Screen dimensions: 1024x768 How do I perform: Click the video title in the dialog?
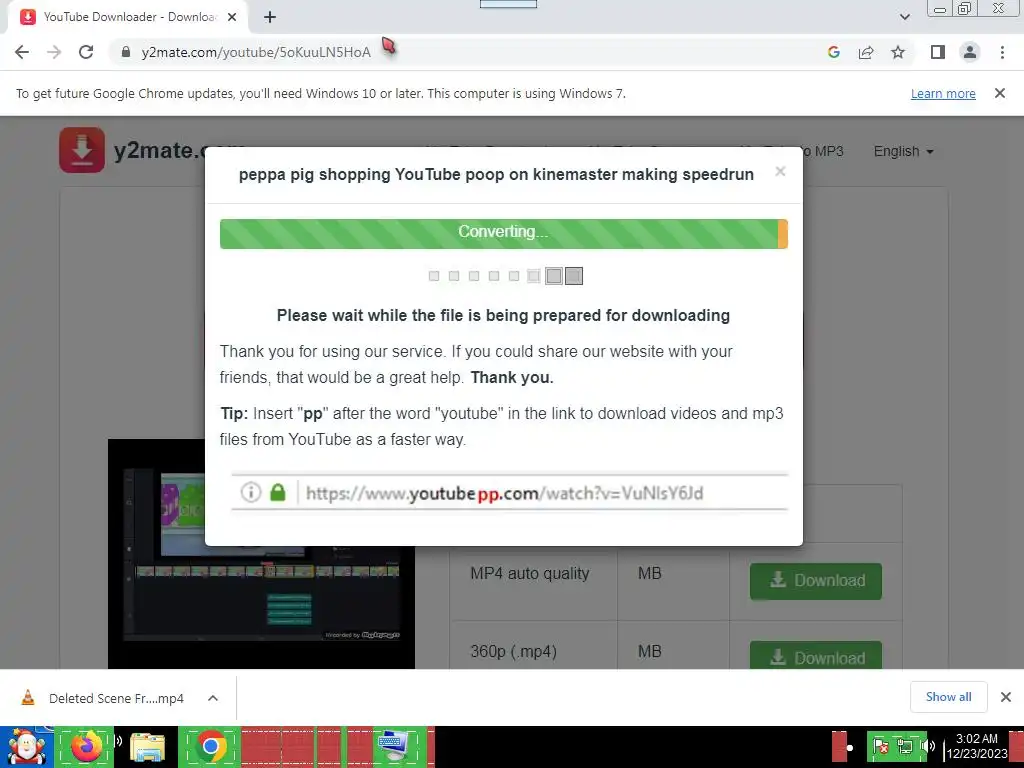click(496, 174)
